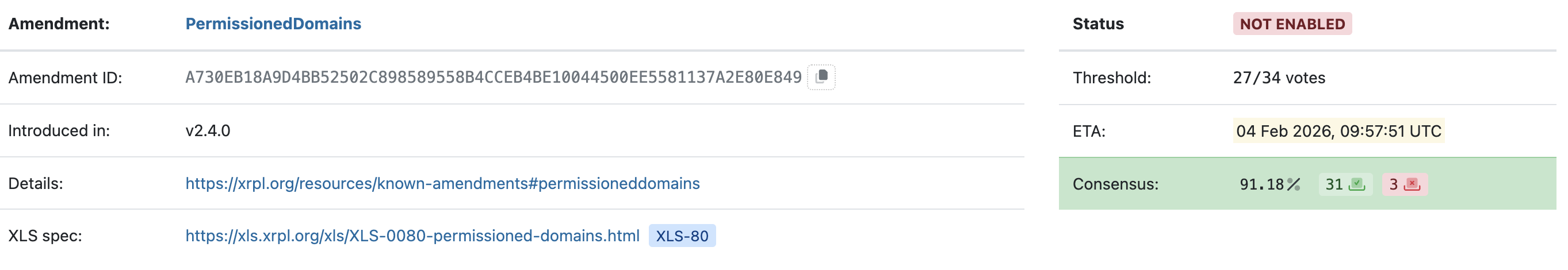Click the green yes-votes tray icon
Screen dimensions: 1568x270
pos(1357,184)
